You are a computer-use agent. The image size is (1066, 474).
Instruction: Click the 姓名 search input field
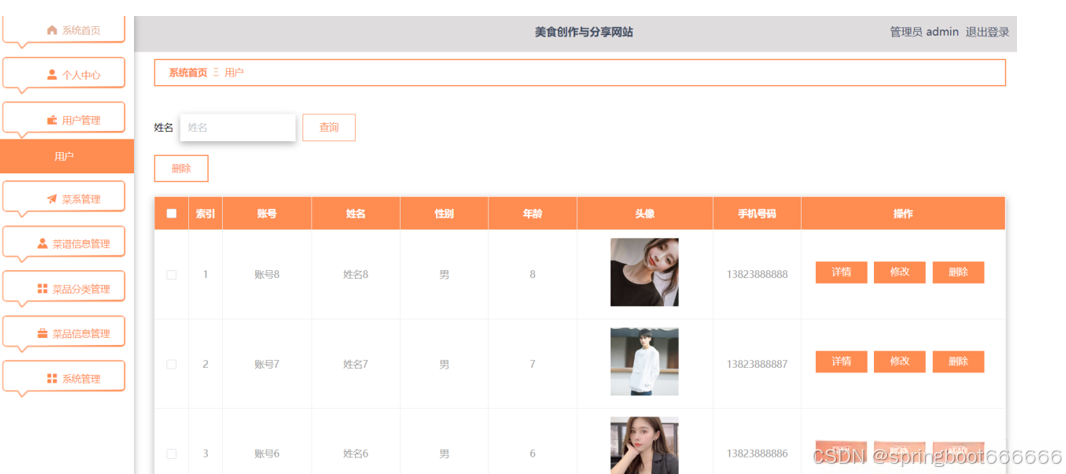pos(238,127)
